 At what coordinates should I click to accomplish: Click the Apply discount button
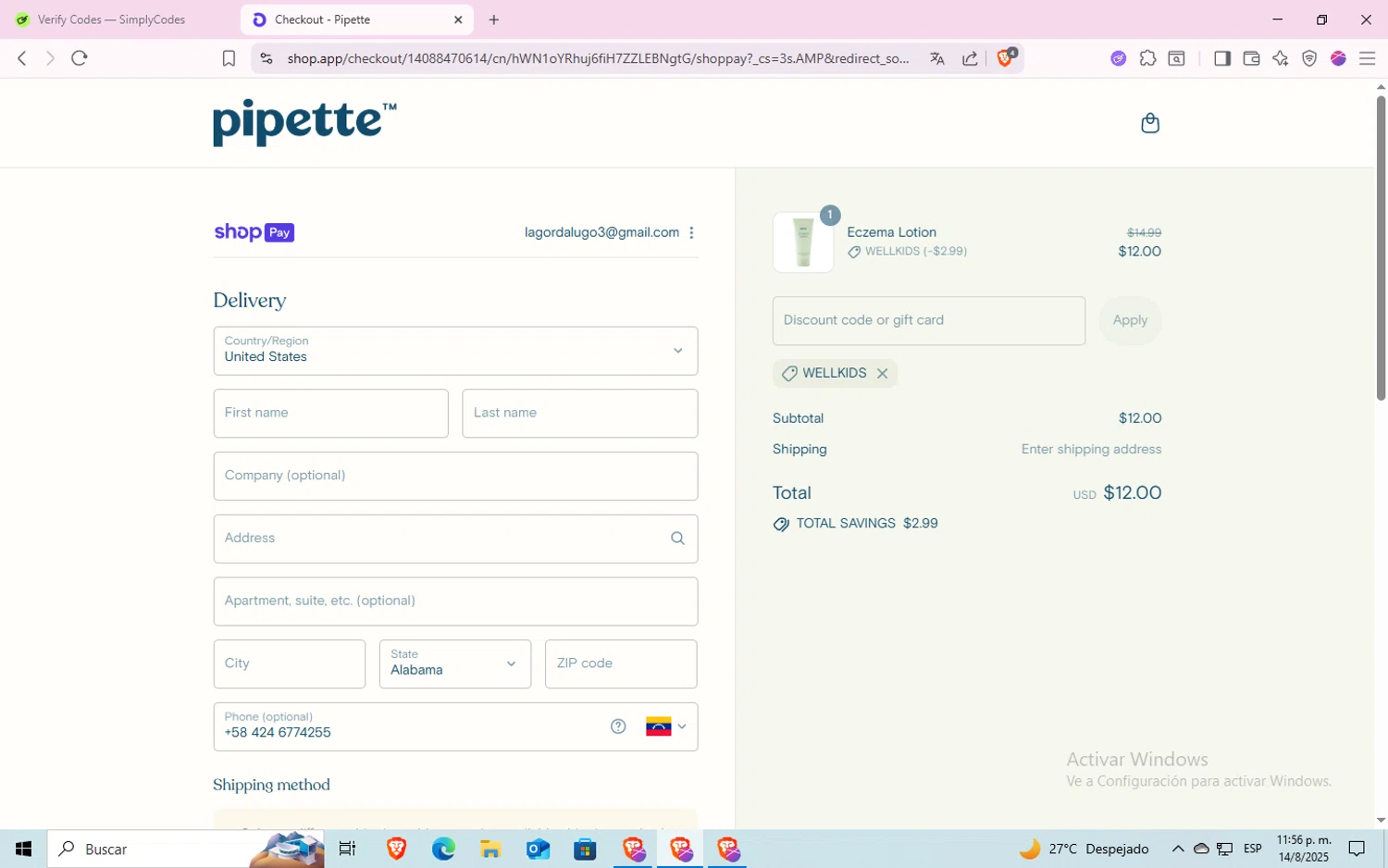1130,321
